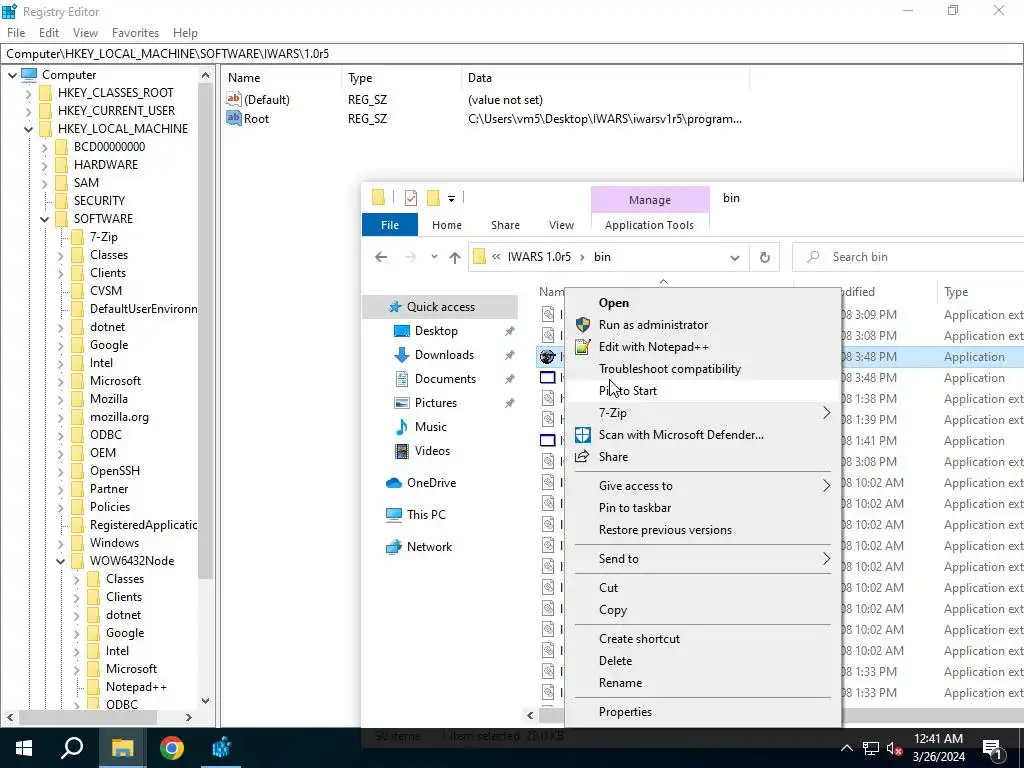Open the blue File tab in Explorer
The image size is (1024, 768).
click(390, 225)
